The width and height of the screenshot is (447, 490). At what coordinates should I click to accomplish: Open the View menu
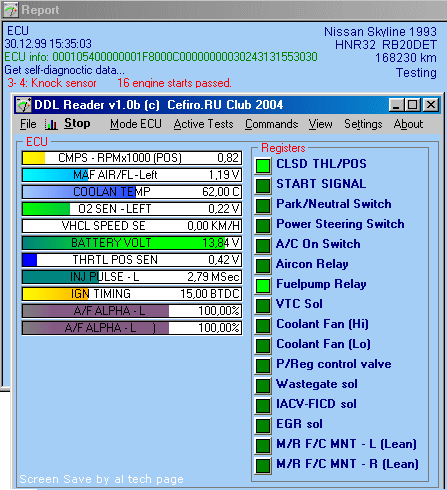point(320,124)
